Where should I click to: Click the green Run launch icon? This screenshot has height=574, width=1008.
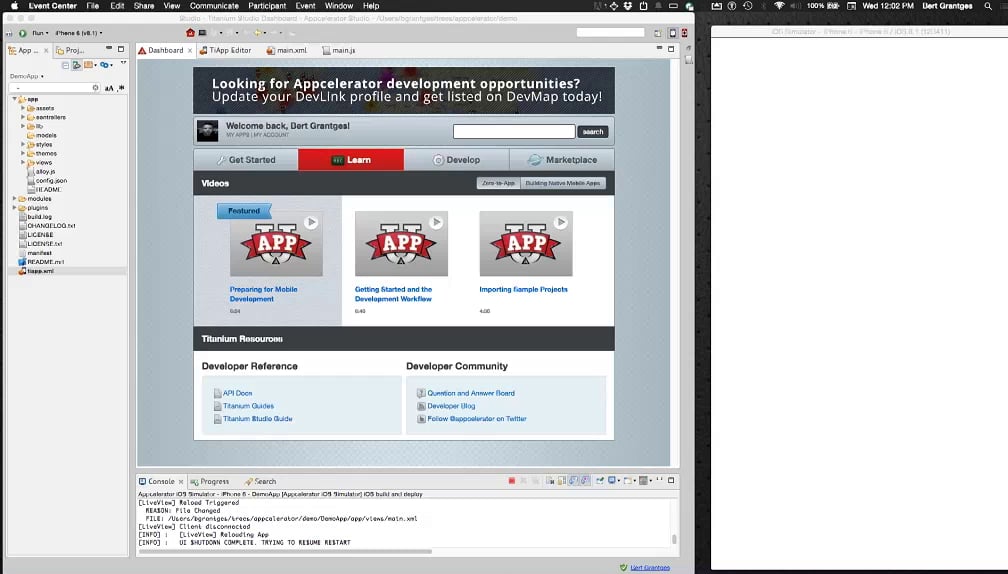click(22, 33)
